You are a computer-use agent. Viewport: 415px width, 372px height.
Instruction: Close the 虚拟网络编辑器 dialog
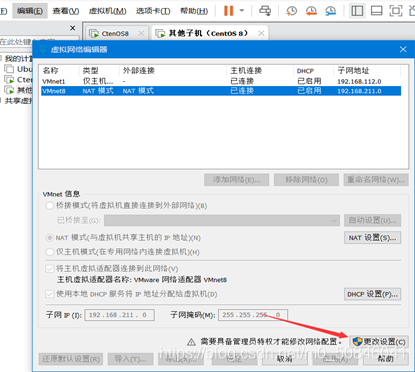(x=403, y=49)
